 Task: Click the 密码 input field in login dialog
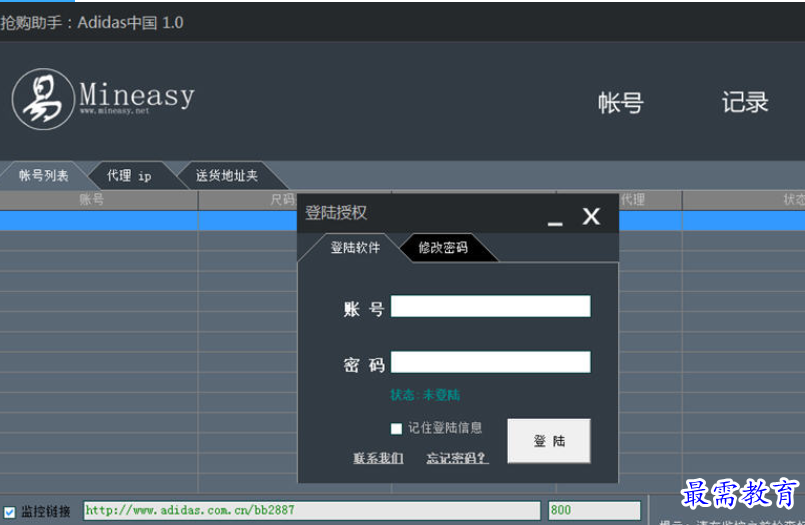[490, 362]
